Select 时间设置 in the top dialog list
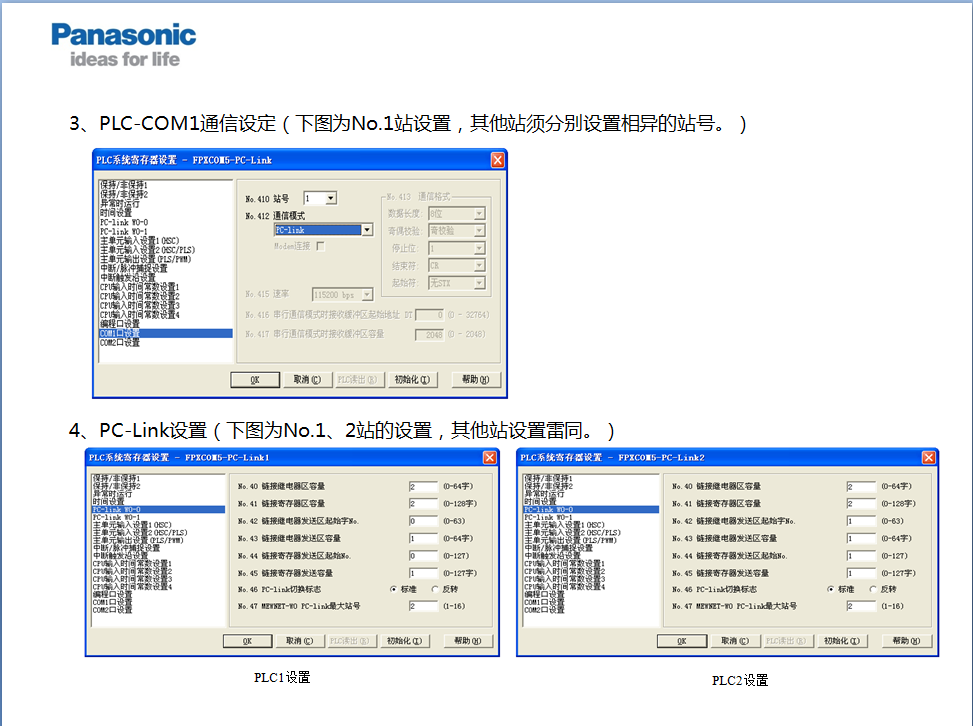 coord(116,212)
